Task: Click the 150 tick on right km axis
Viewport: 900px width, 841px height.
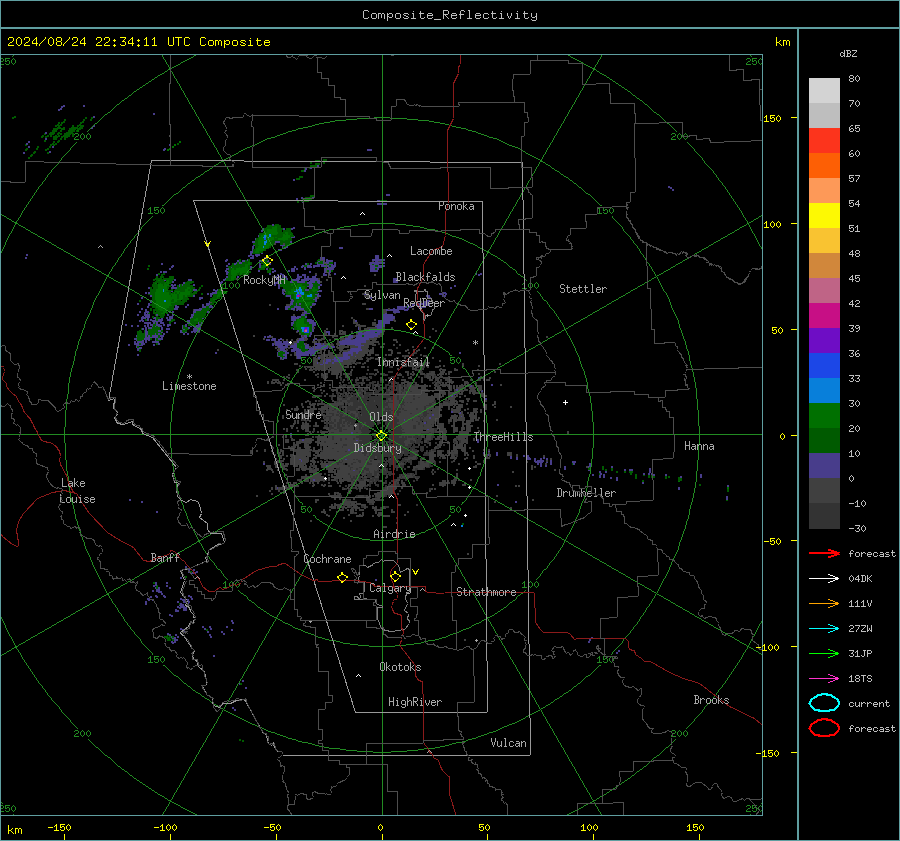Action: pyautogui.click(x=773, y=118)
